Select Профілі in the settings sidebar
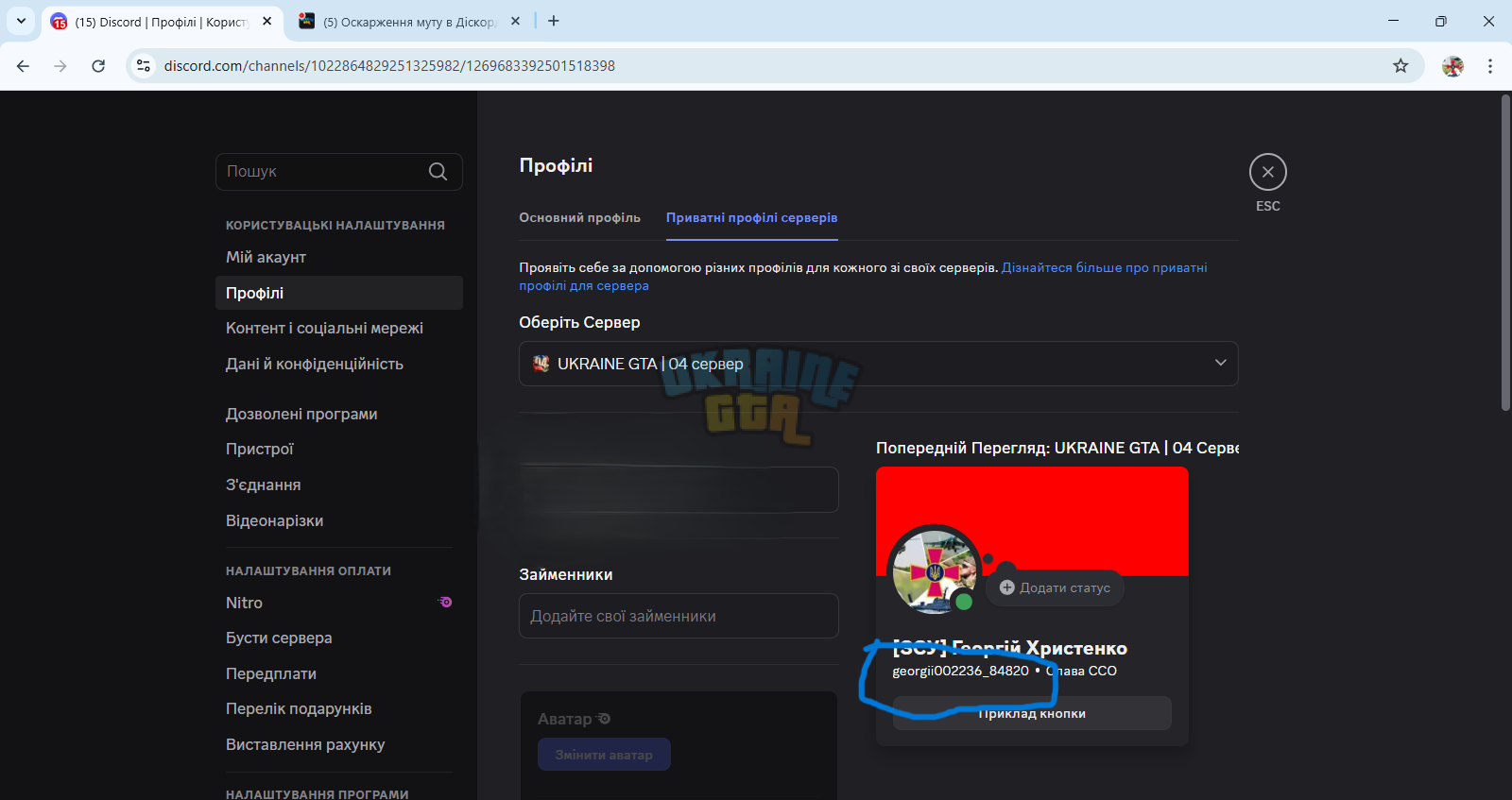Image resolution: width=1512 pixels, height=800 pixels. click(339, 293)
